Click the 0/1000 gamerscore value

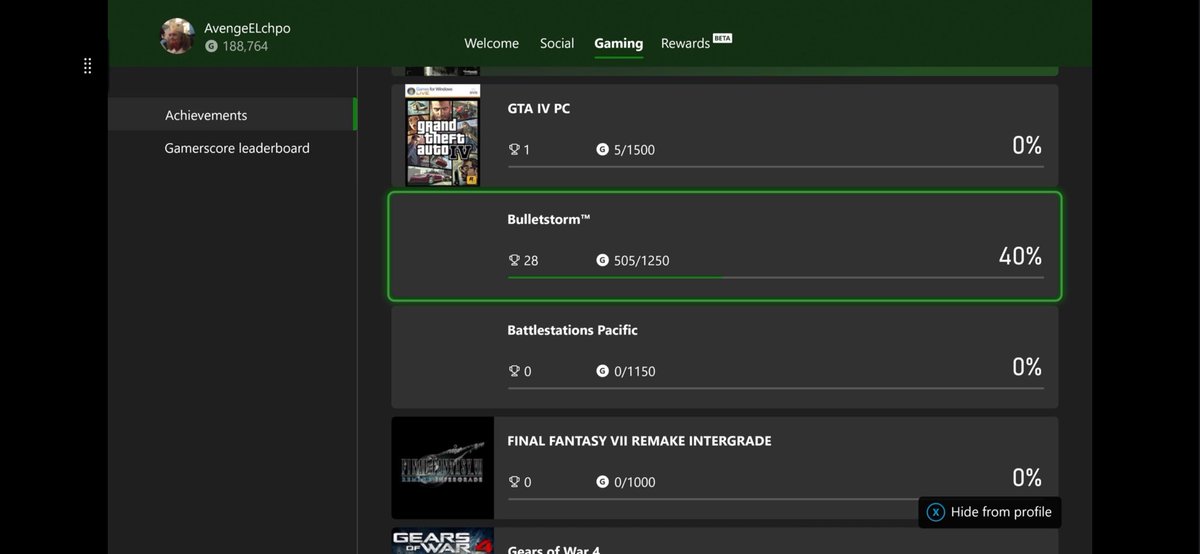click(x=634, y=482)
